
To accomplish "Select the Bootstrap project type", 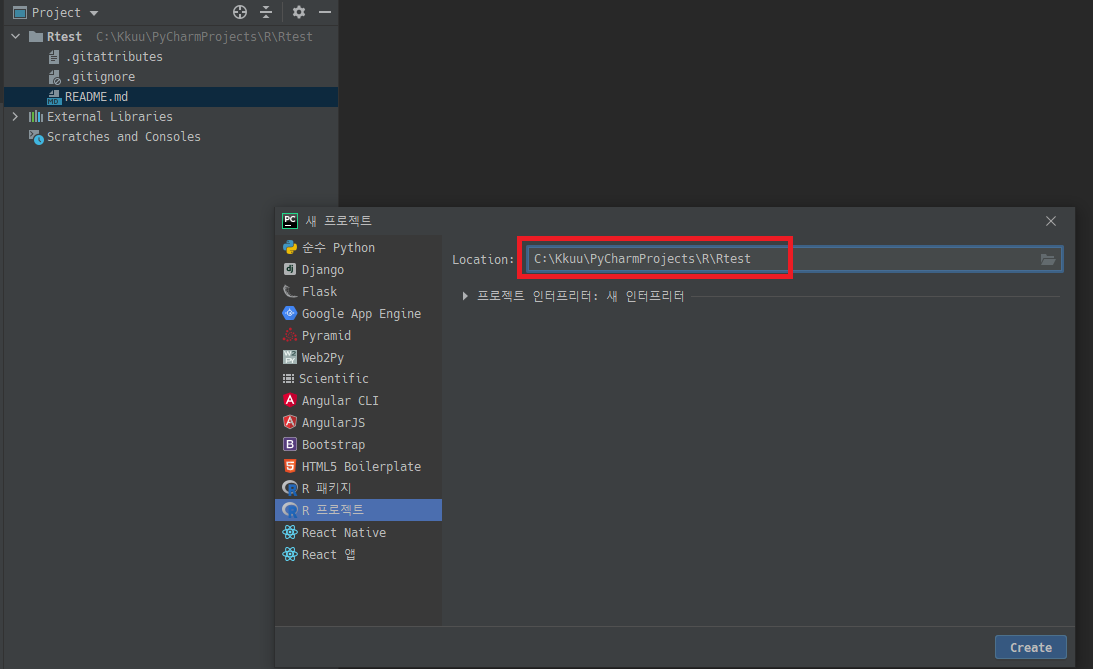I will click(x=358, y=444).
